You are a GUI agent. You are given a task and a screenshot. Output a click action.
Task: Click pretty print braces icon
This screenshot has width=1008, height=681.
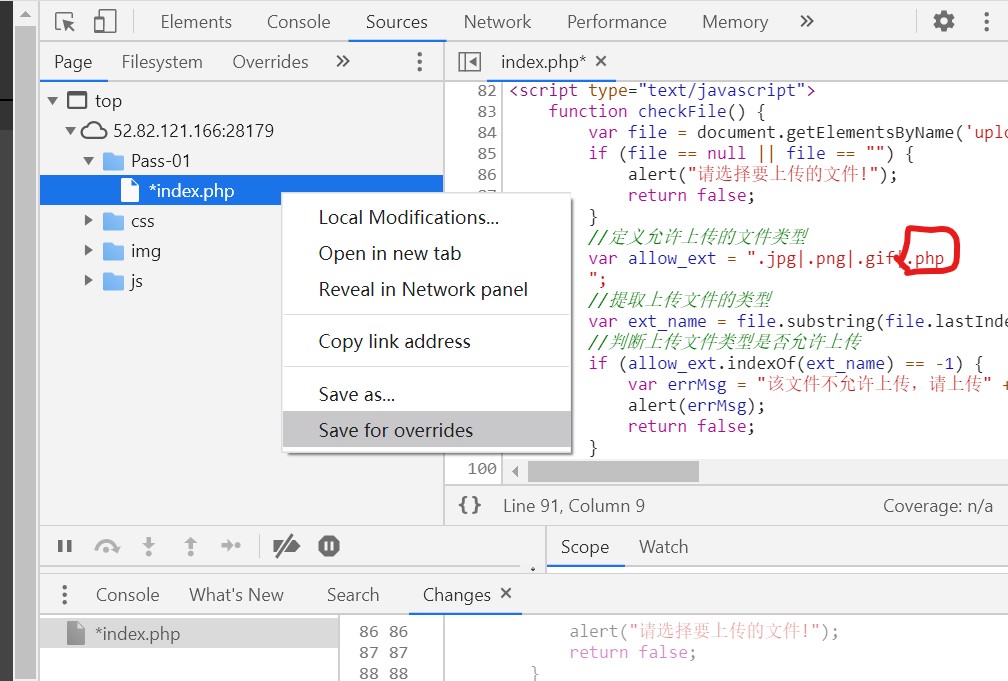click(x=469, y=505)
